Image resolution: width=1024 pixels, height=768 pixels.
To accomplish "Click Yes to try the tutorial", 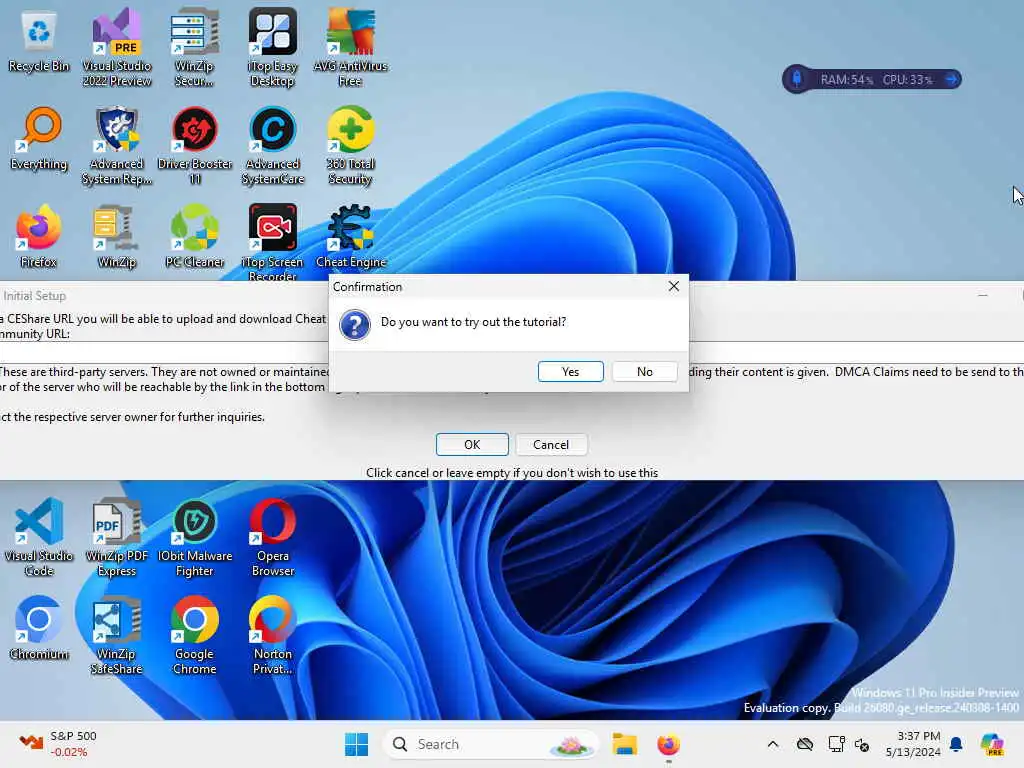I will click(x=570, y=372).
